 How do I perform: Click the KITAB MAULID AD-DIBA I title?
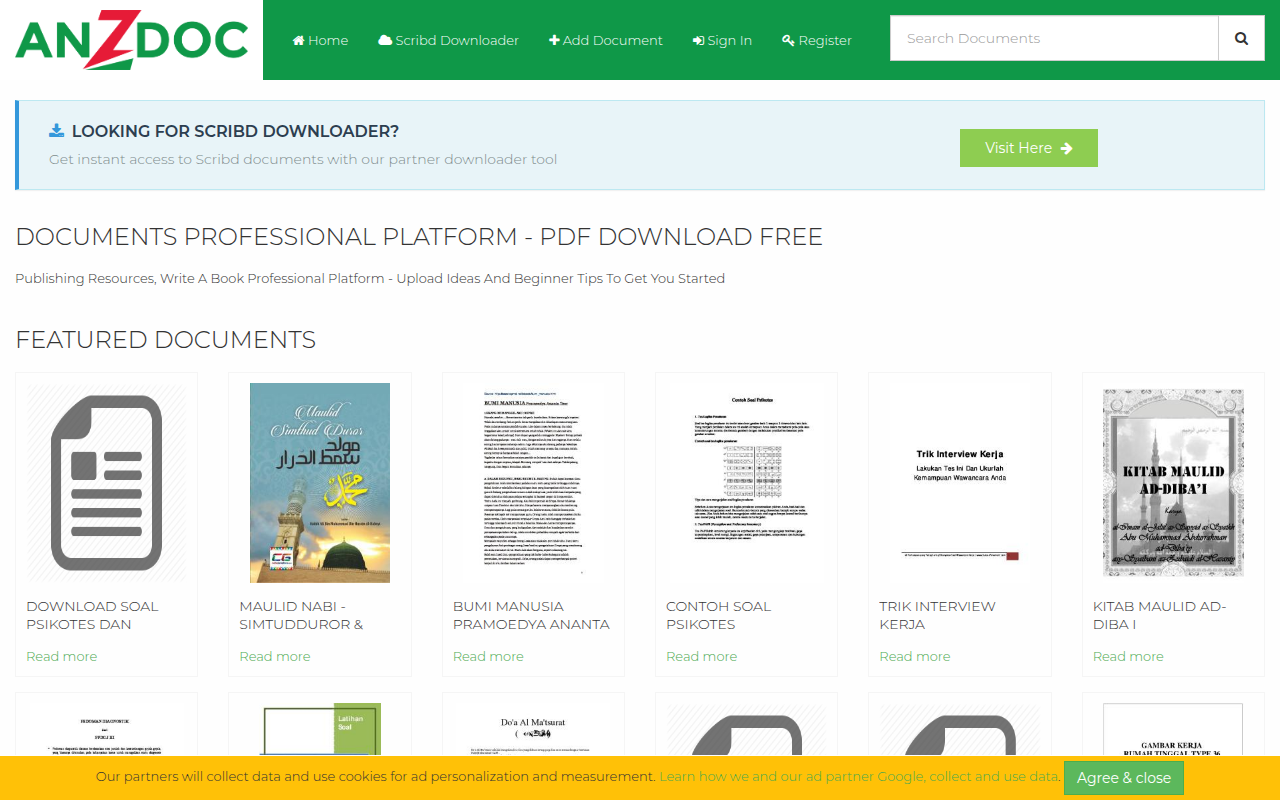1159,615
